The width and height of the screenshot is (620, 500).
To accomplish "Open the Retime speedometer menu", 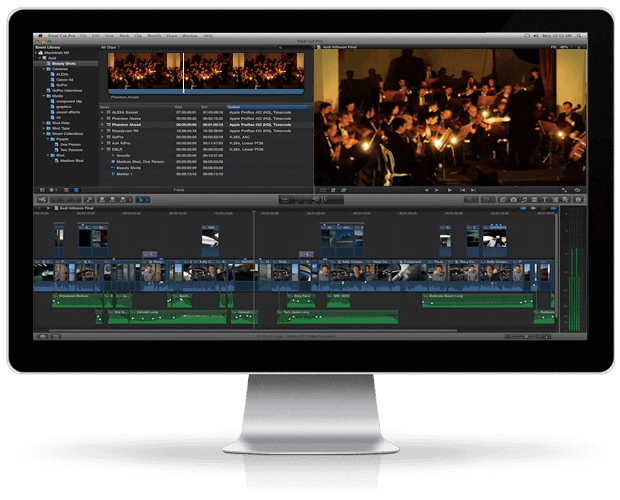I will [x=488, y=200].
